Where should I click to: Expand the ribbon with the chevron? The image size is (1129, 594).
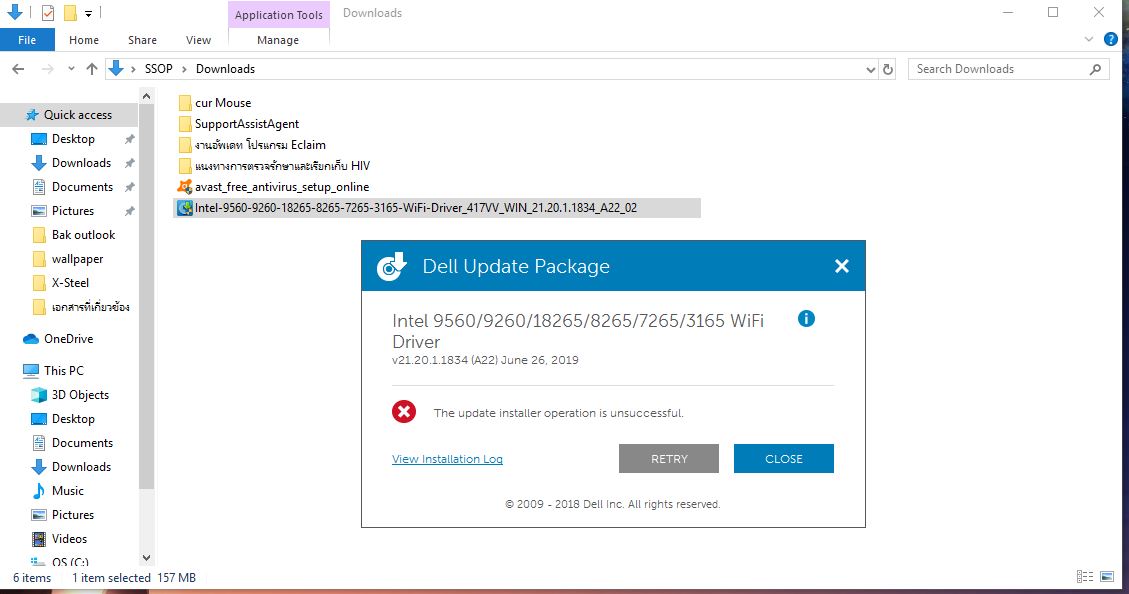tap(1089, 40)
